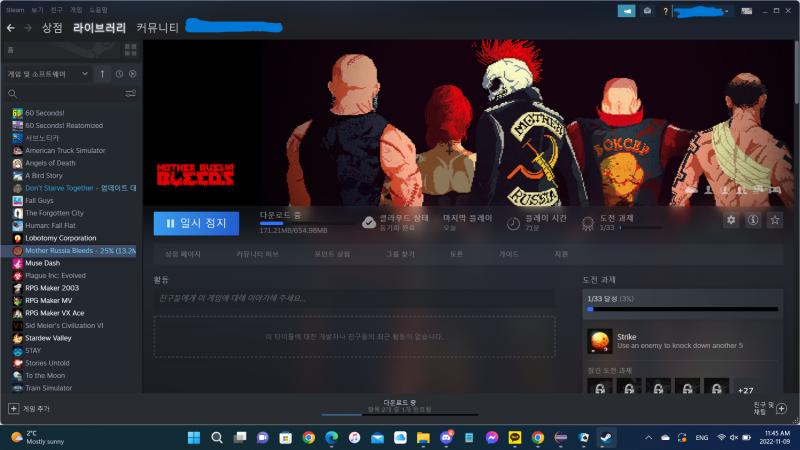Open the Strike achievement icon
The width and height of the screenshot is (800, 450).
pyautogui.click(x=599, y=341)
